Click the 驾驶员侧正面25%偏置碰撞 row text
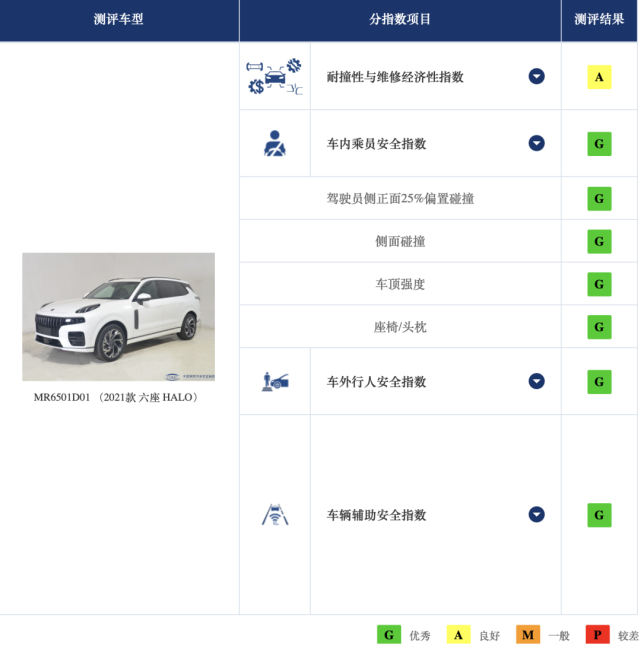641x649 pixels. coord(400,199)
